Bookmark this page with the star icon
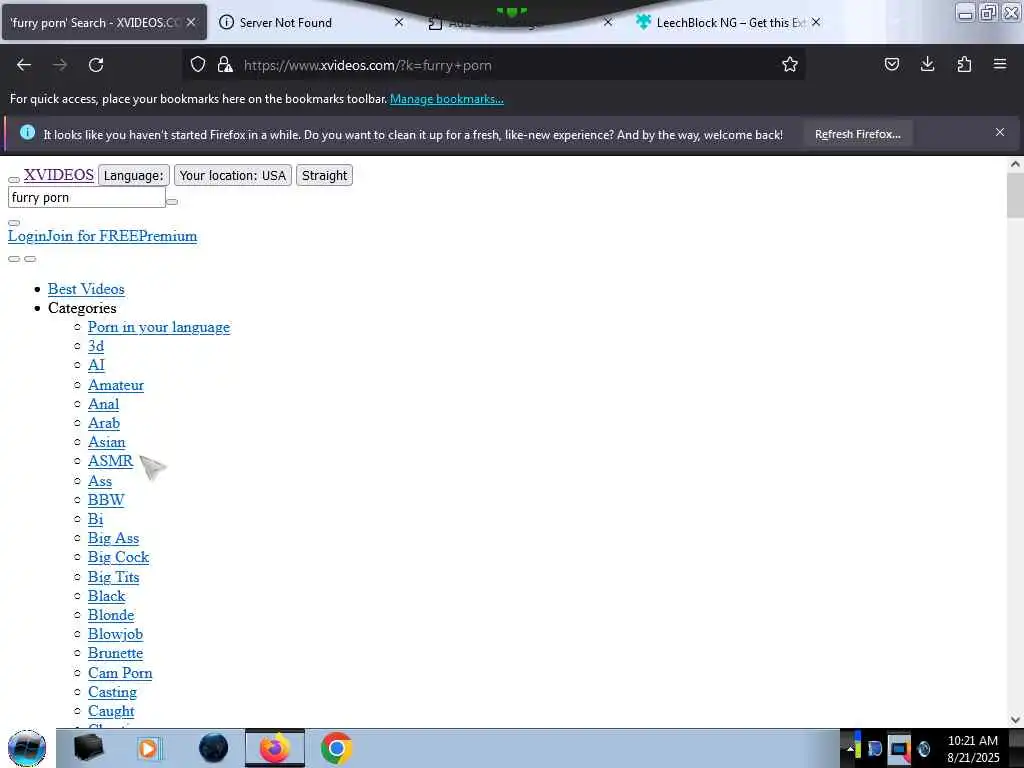The width and height of the screenshot is (1024, 768). (790, 64)
